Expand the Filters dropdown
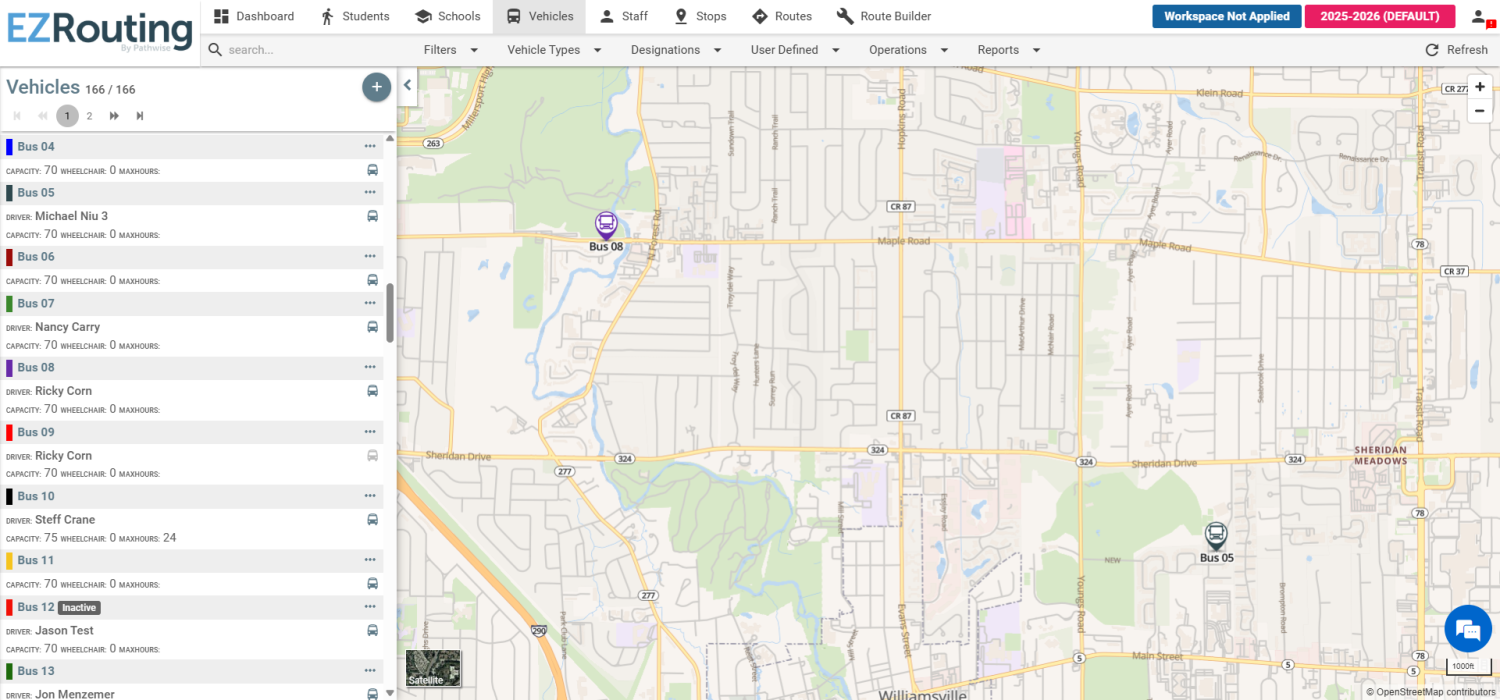Image resolution: width=1500 pixels, height=700 pixels. [x=450, y=50]
